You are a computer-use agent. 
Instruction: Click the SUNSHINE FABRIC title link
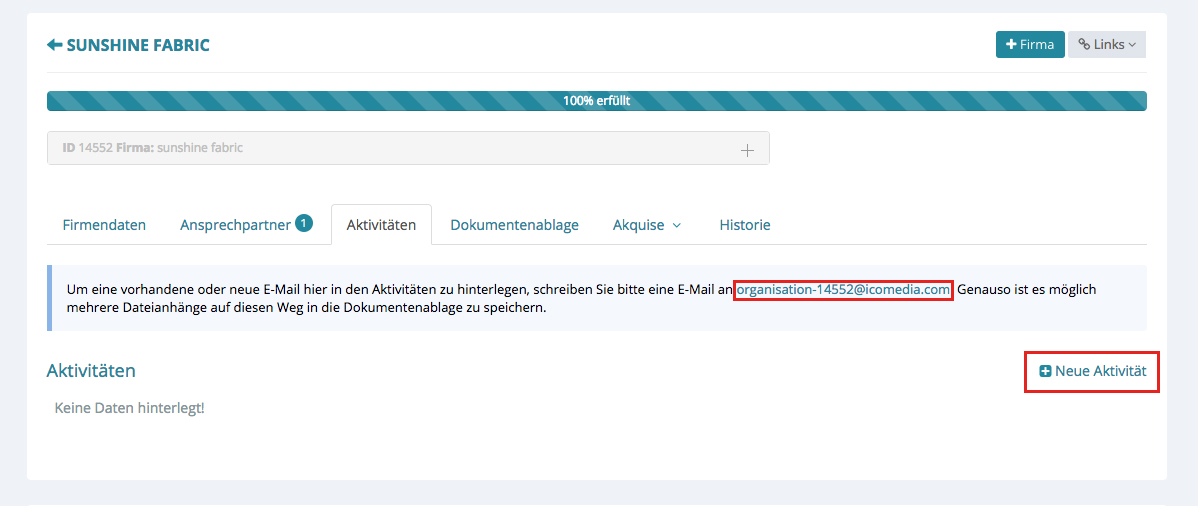pyautogui.click(x=138, y=45)
